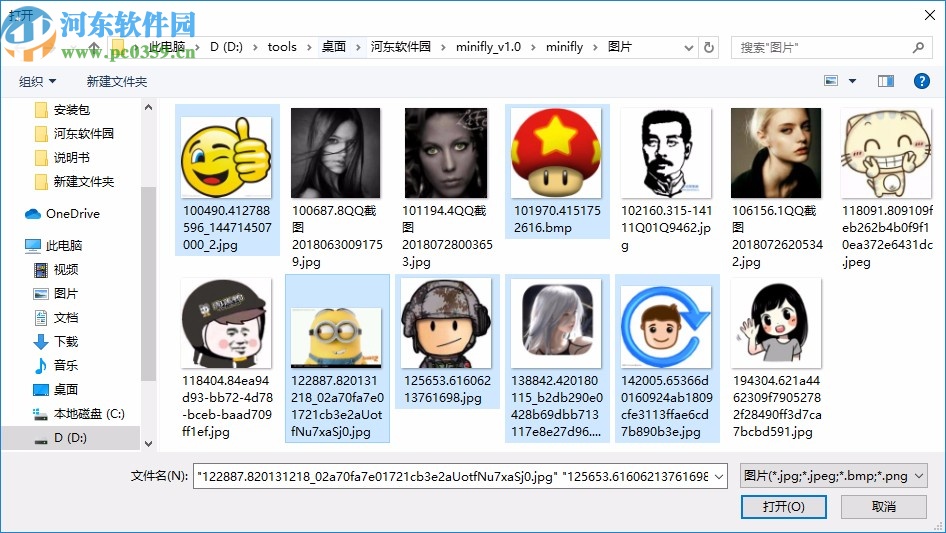Click the 文件名 filename input field
This screenshot has width=946, height=533.
click(460, 476)
